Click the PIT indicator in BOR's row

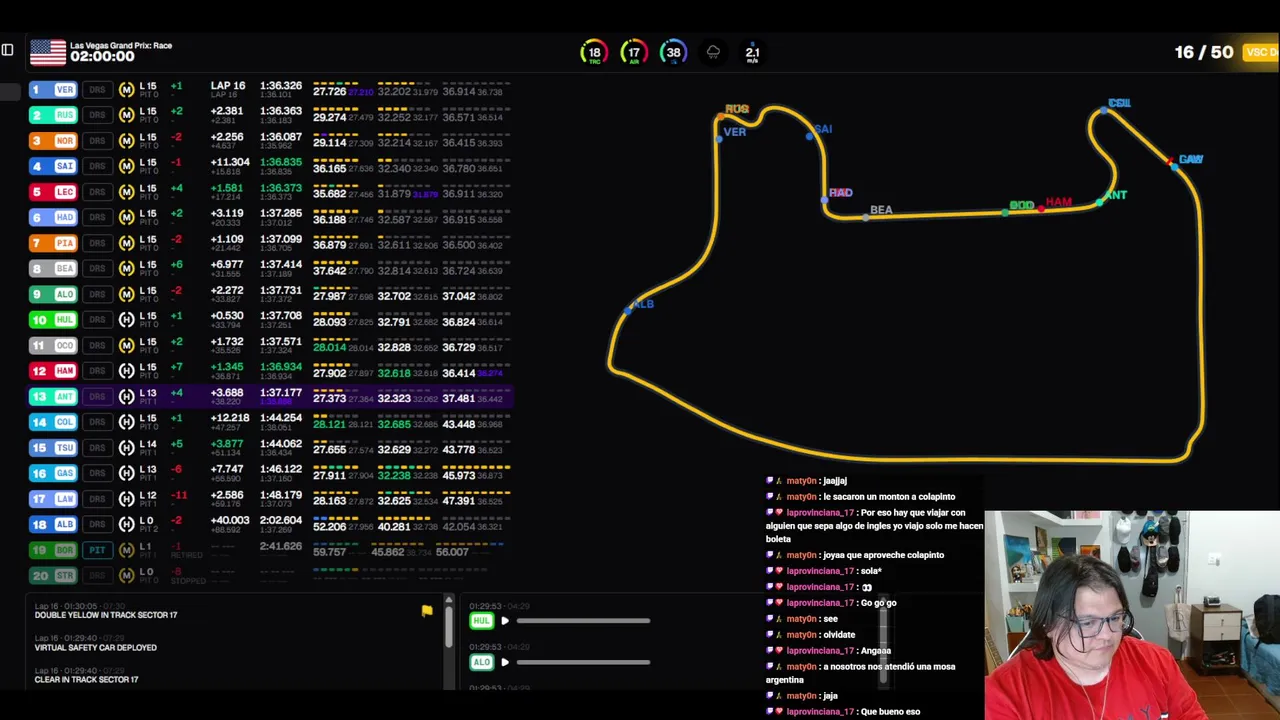[x=97, y=550]
